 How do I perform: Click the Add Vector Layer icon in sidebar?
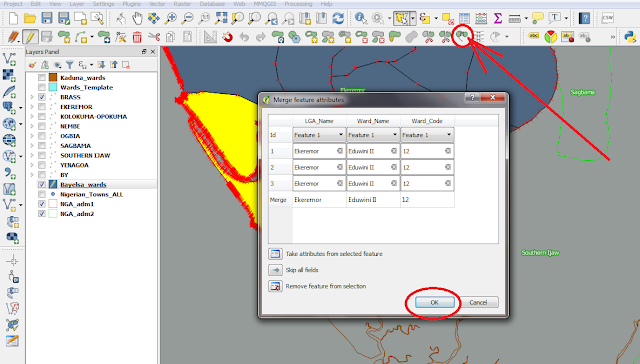click(9, 59)
